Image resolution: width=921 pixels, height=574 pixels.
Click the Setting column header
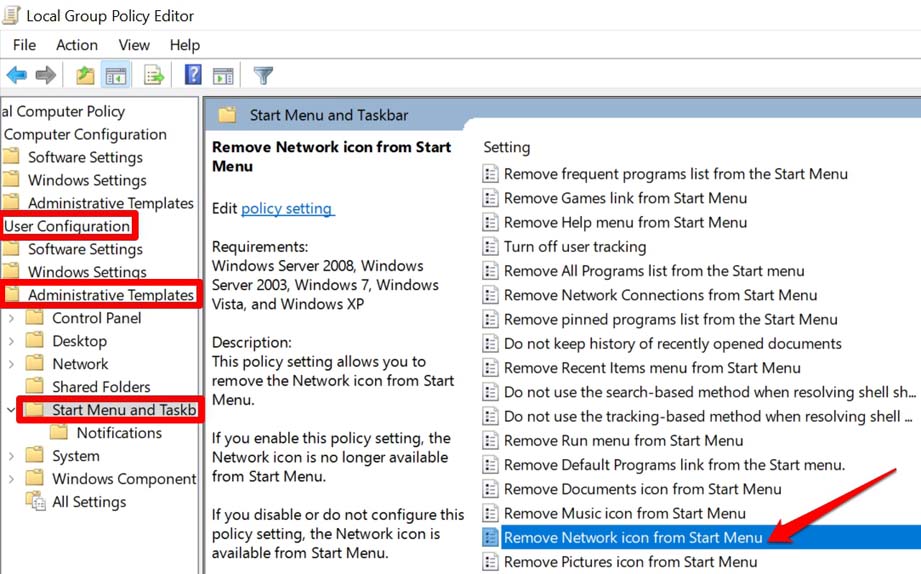pos(506,147)
